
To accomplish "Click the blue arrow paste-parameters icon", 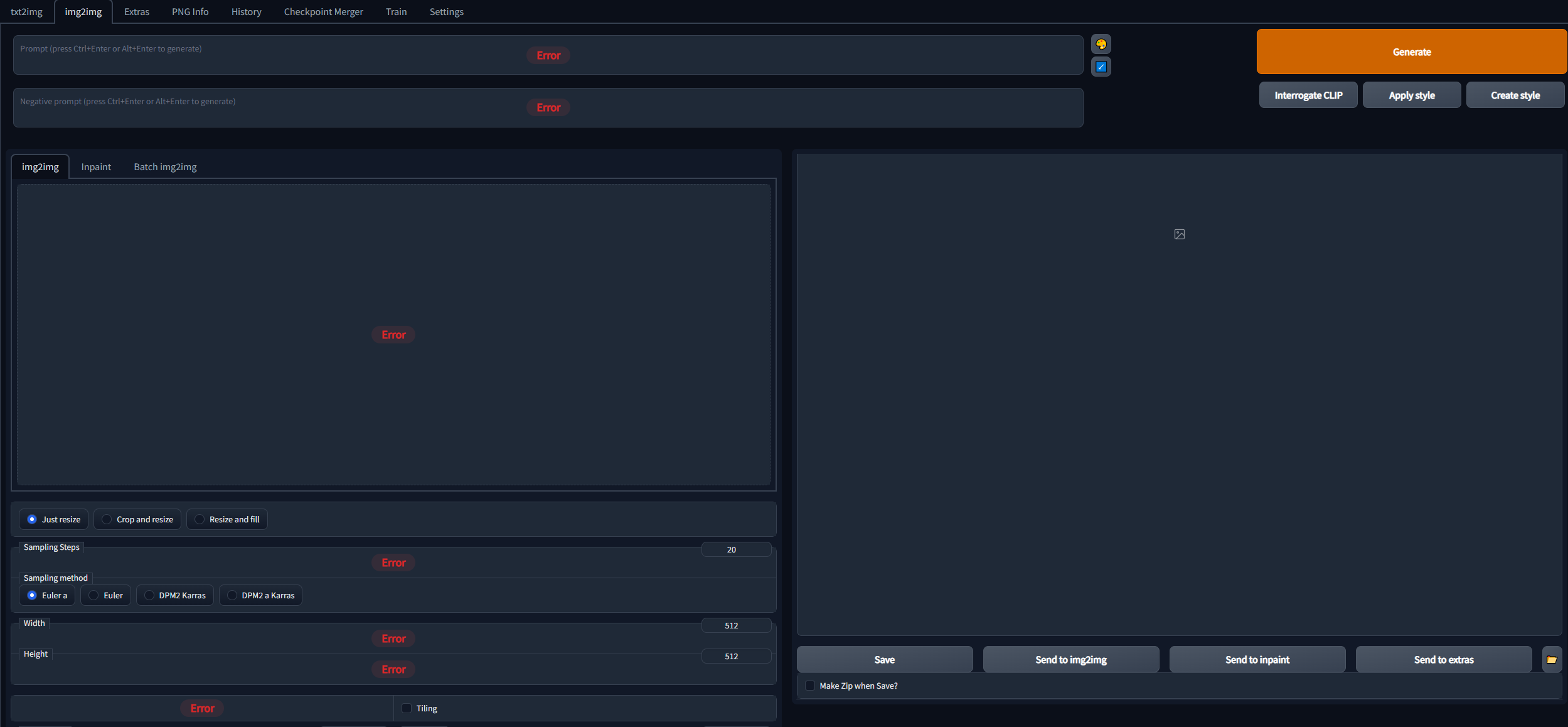I will (1100, 67).
